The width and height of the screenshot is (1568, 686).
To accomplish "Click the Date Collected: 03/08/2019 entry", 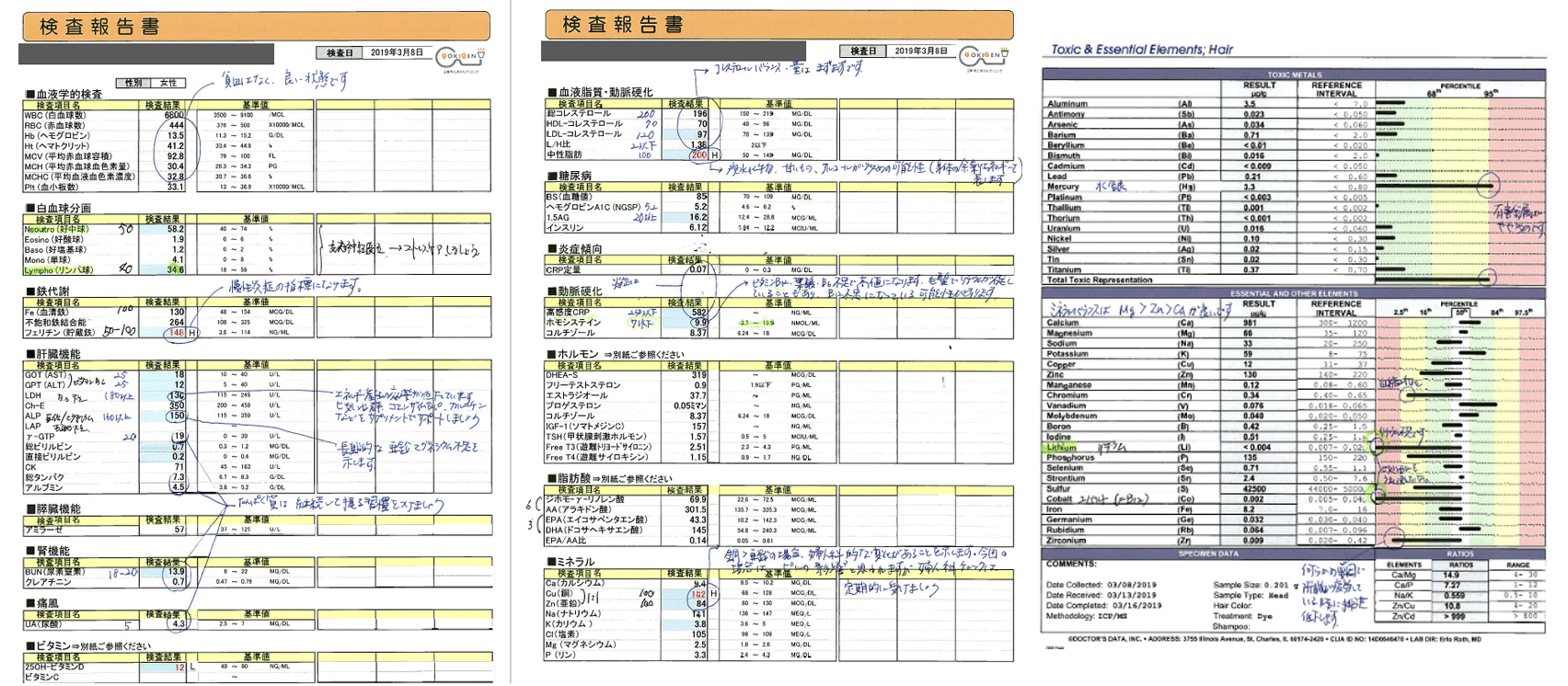I will pos(1101,585).
